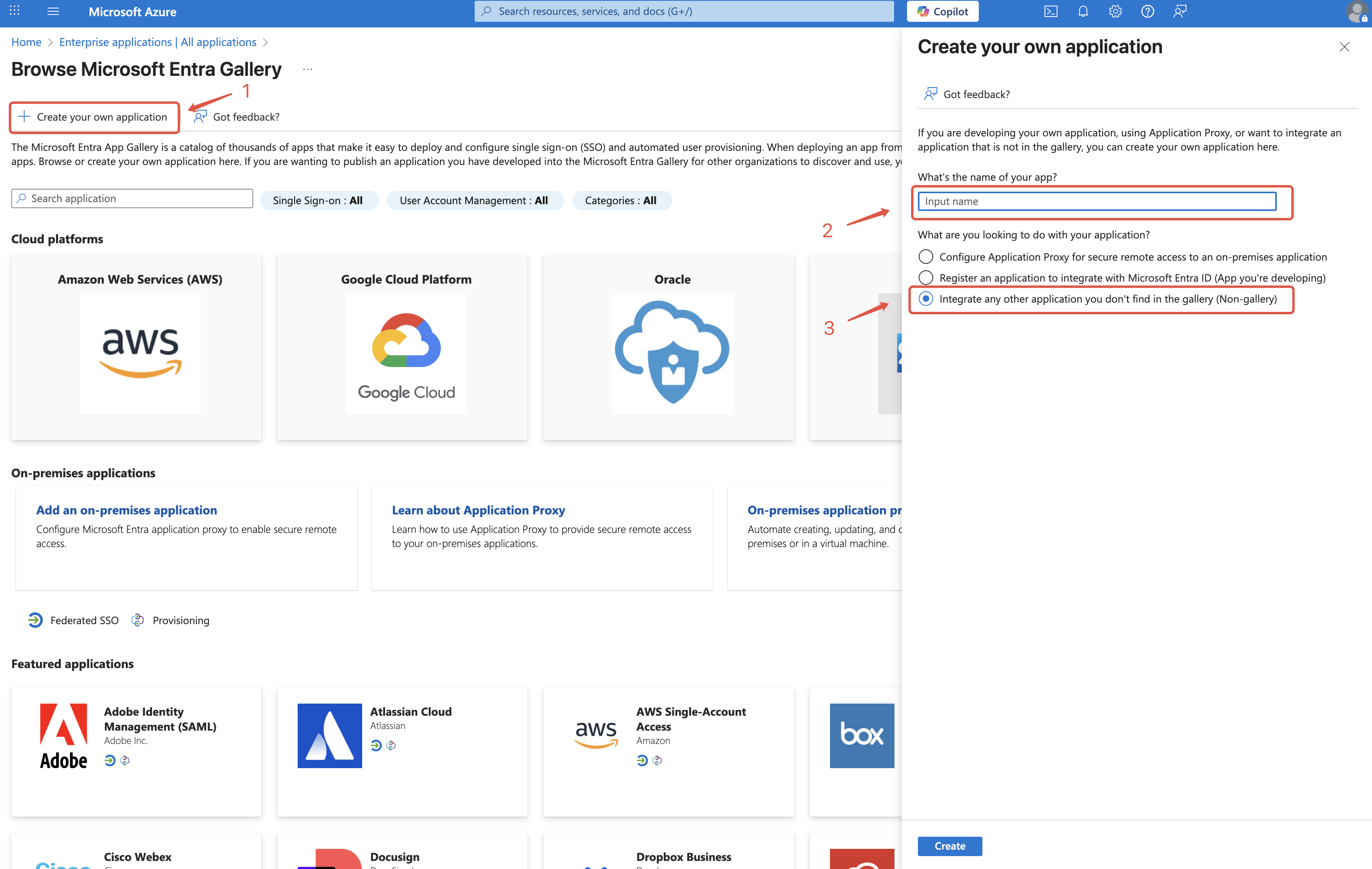This screenshot has width=1372, height=869.
Task: Open the Amazon Web Services tile
Action: (137, 347)
